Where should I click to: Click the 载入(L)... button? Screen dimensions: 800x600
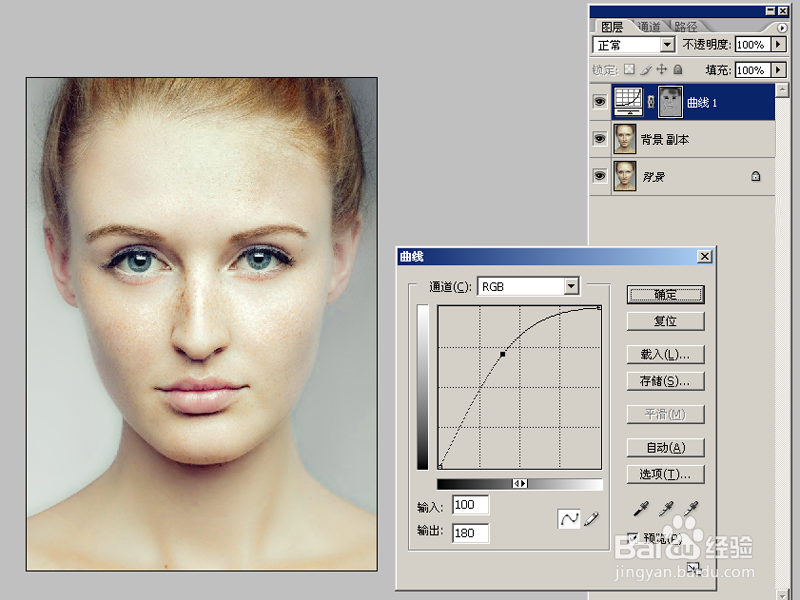coord(665,354)
